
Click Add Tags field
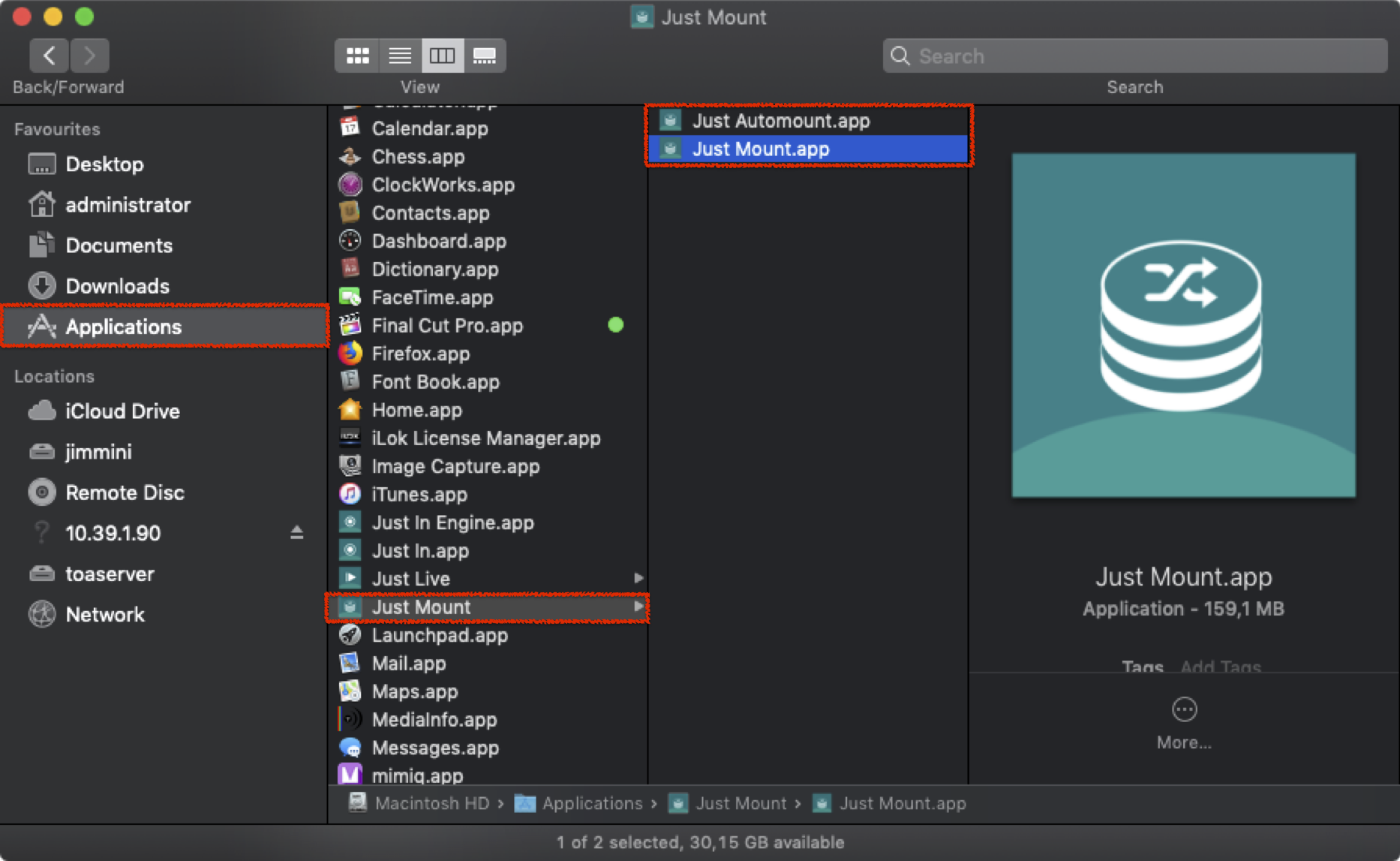1221,666
